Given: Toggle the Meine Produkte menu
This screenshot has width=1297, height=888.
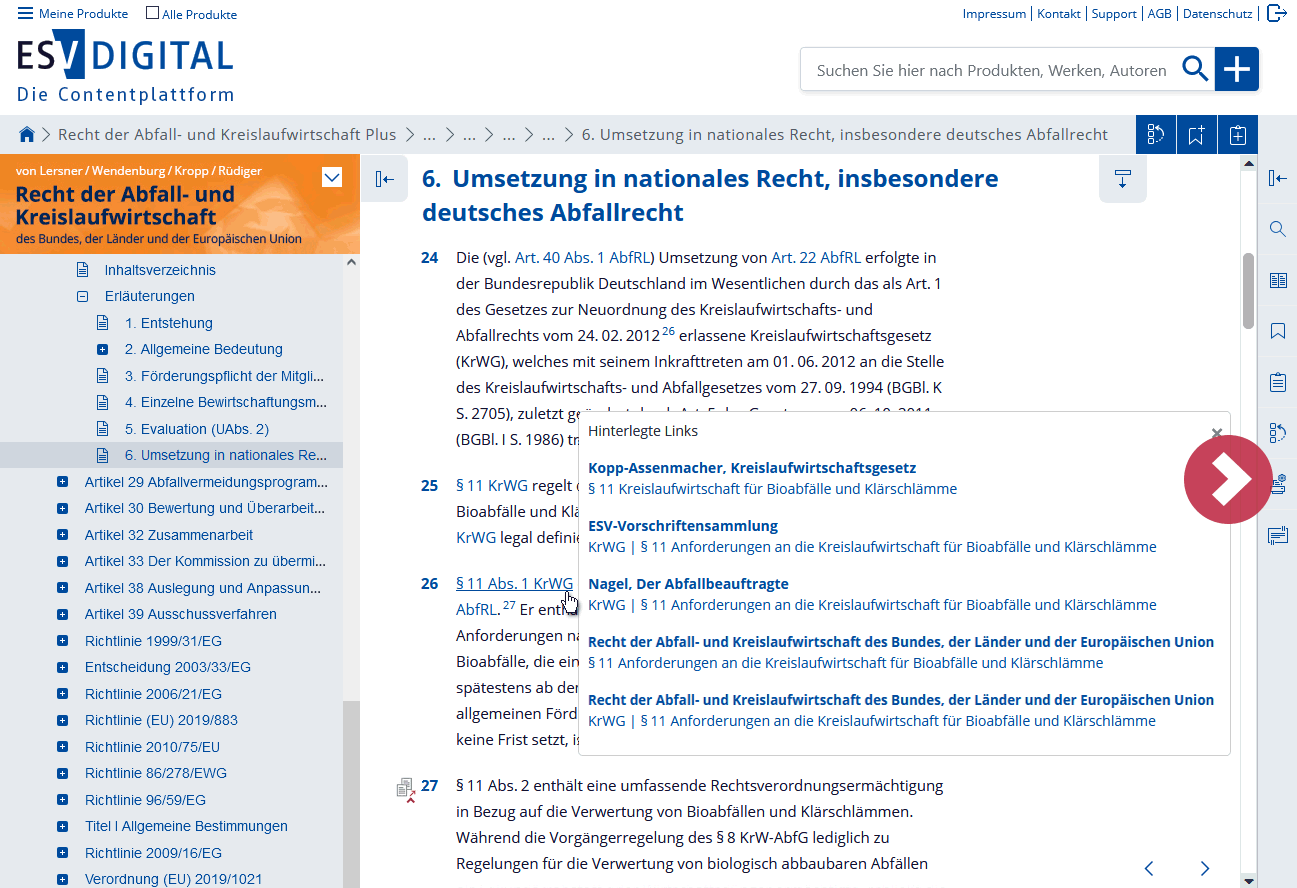Looking at the screenshot, I should tap(25, 13).
